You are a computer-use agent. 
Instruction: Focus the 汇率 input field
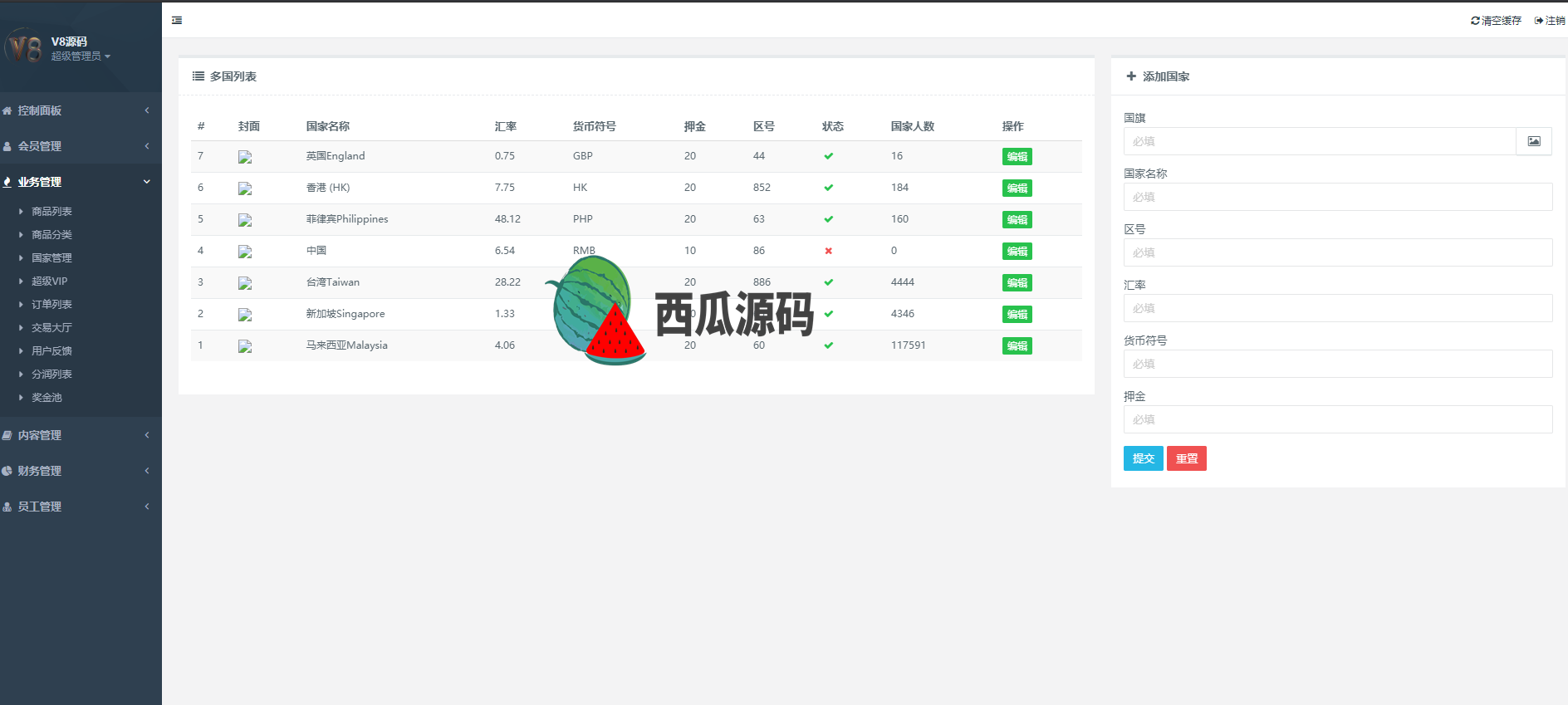click(1338, 308)
